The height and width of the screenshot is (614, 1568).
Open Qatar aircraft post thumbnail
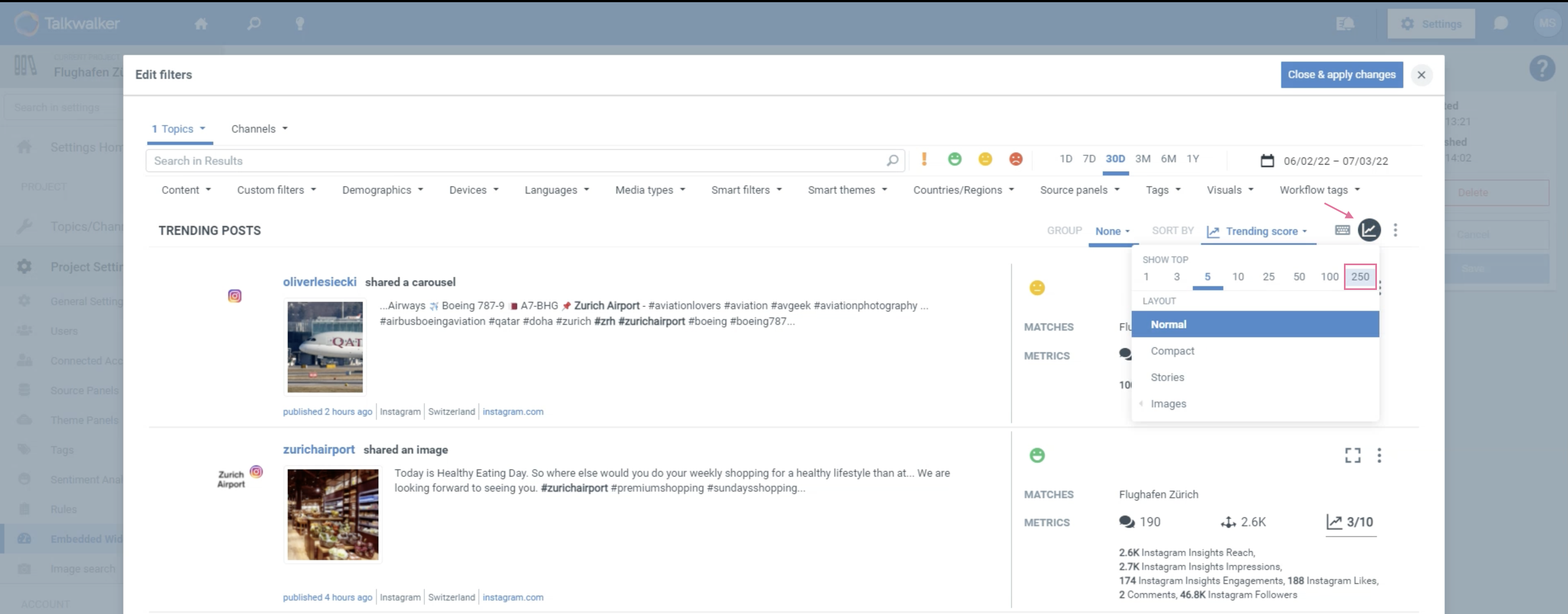click(x=325, y=347)
